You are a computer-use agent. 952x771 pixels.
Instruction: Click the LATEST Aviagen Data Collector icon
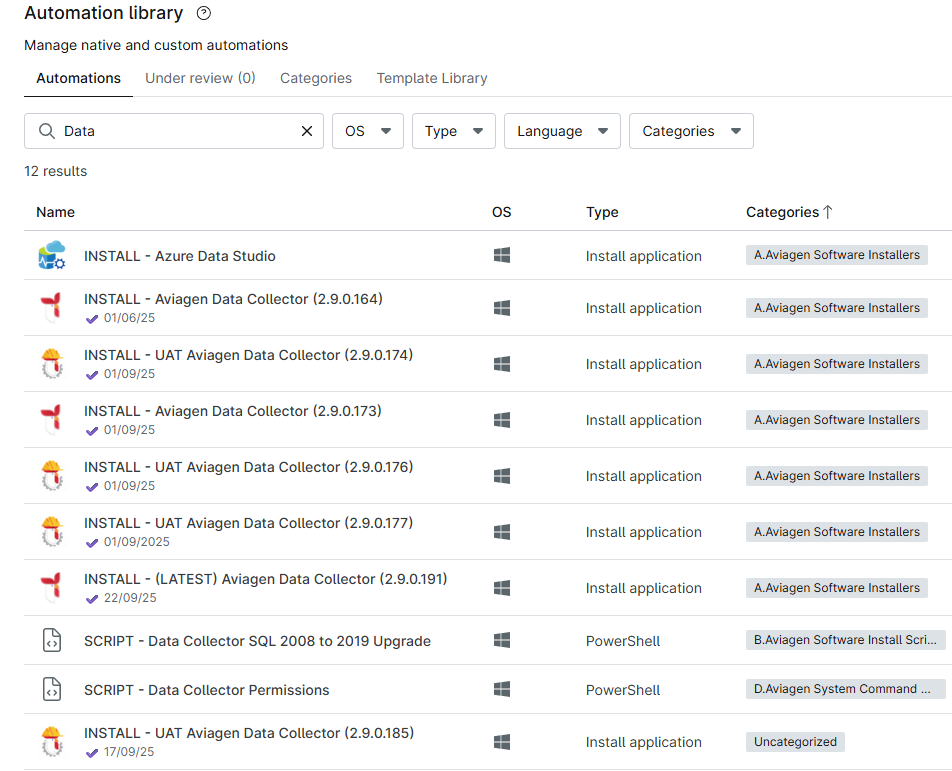pos(51,587)
